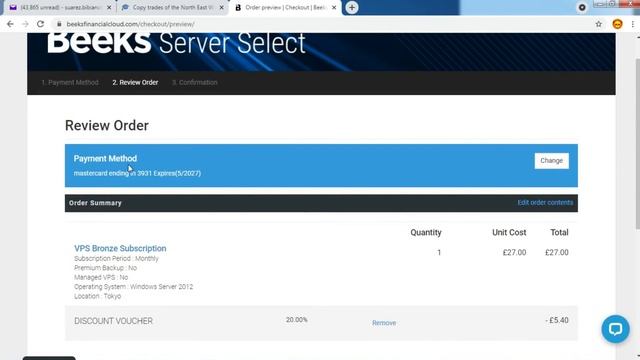Go to step 1 Payment Method
This screenshot has width=640, height=360.
(x=70, y=82)
